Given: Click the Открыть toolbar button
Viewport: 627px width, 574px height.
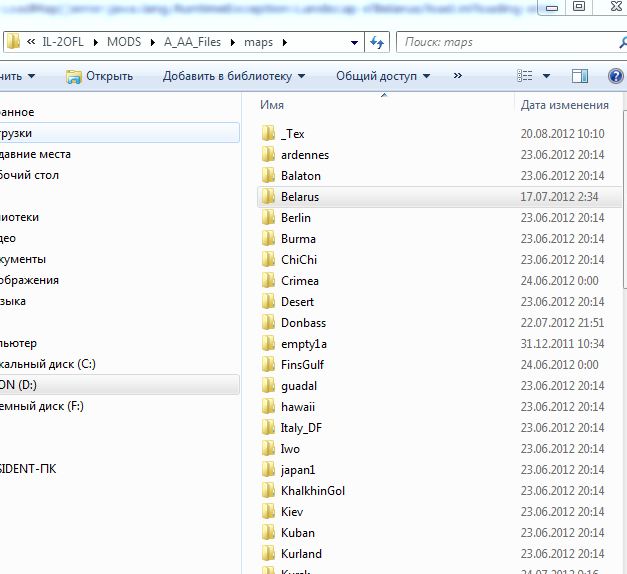Looking at the screenshot, I should pyautogui.click(x=99, y=76).
